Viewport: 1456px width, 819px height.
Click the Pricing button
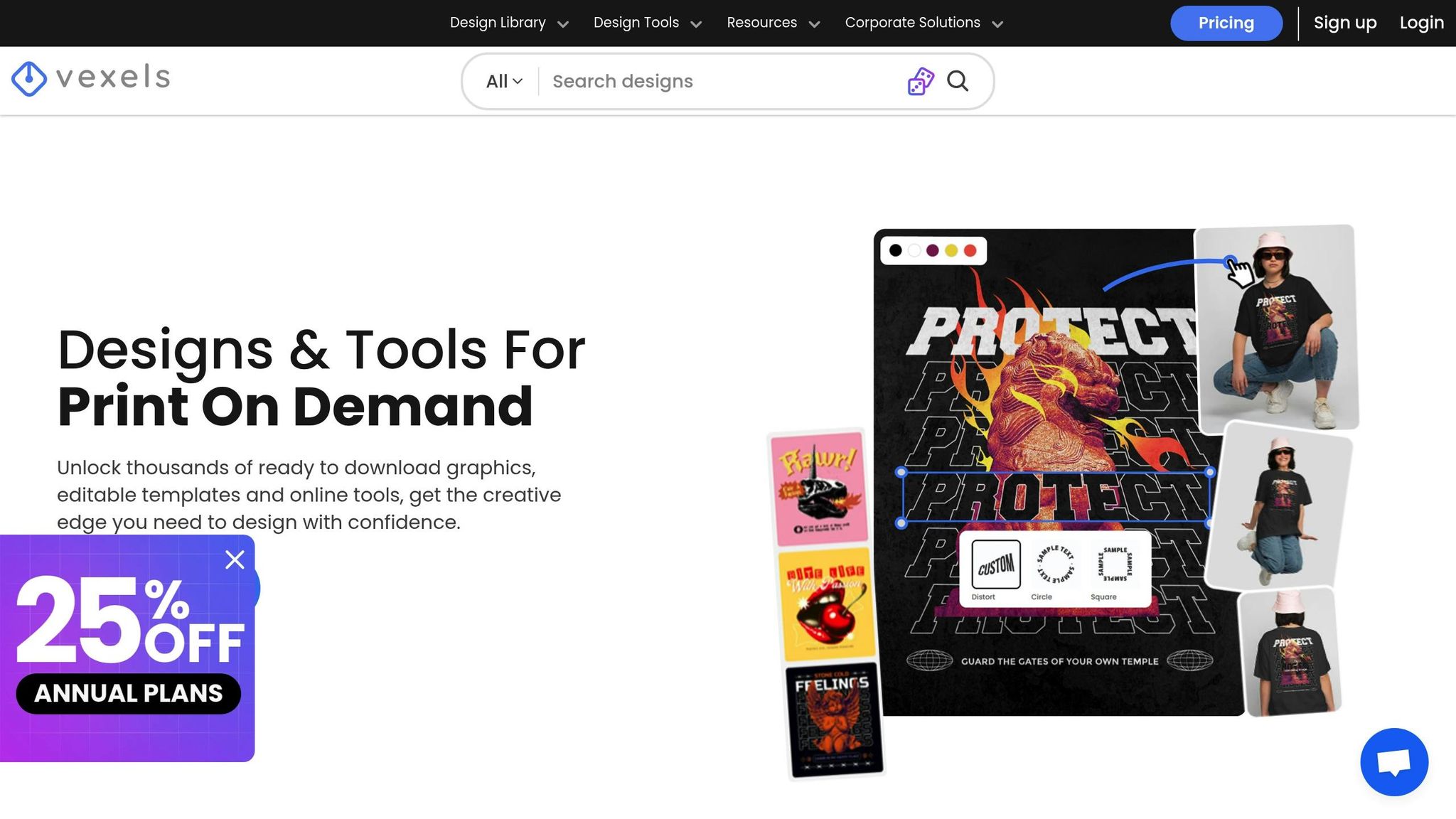pos(1226,23)
